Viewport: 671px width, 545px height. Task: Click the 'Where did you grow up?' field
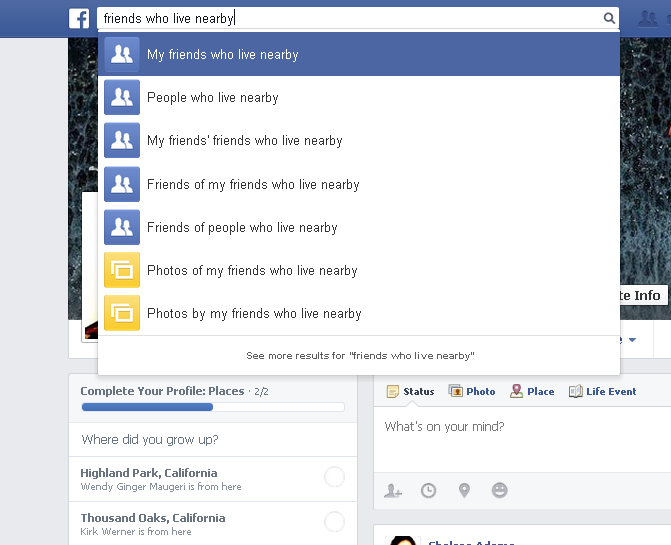click(x=213, y=439)
